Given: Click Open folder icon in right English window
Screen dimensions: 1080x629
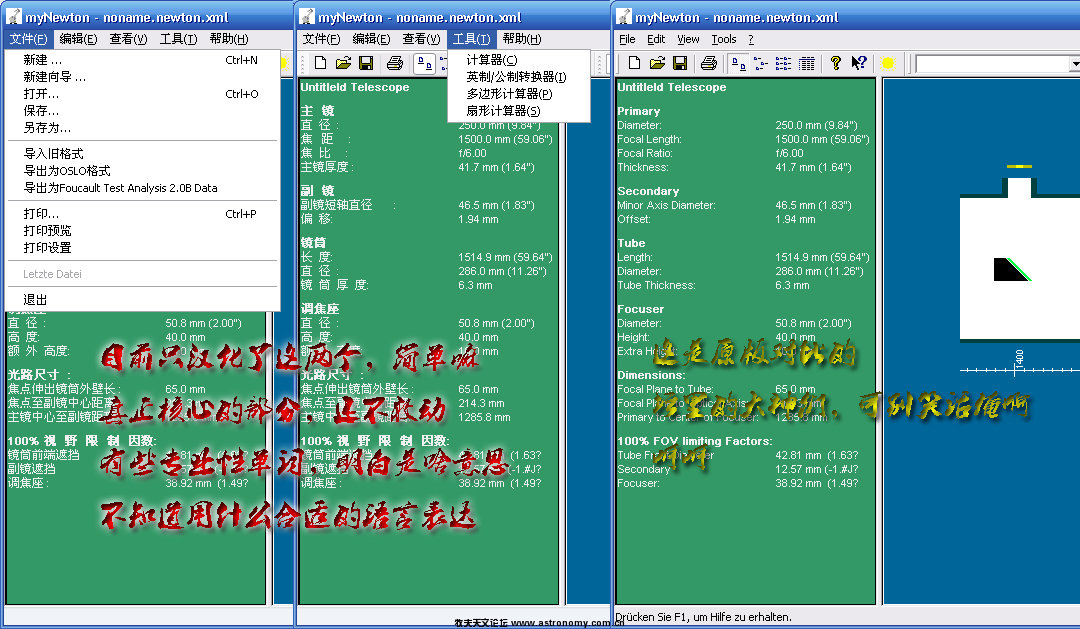Looking at the screenshot, I should point(657,63).
